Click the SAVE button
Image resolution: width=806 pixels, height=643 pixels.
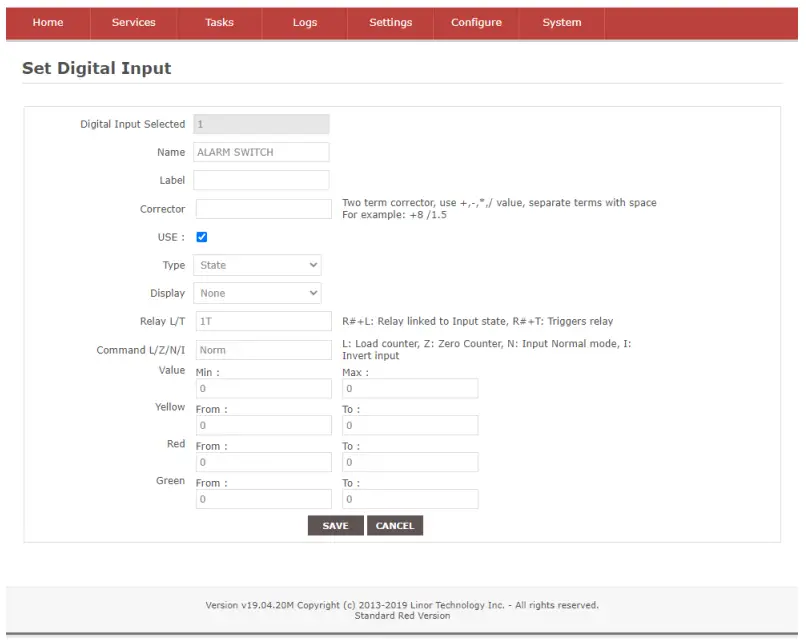tap(336, 526)
